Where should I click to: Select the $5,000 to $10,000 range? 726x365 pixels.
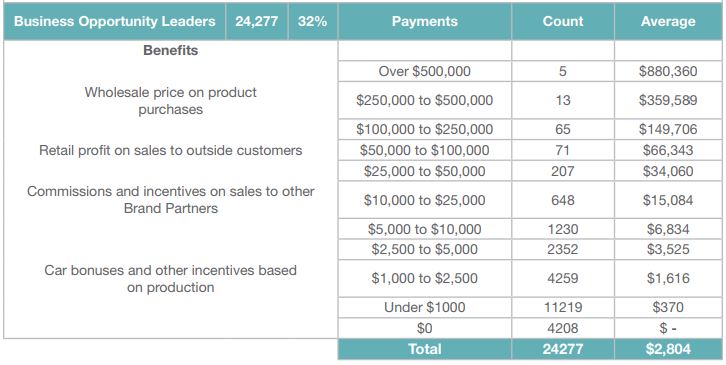click(x=425, y=229)
